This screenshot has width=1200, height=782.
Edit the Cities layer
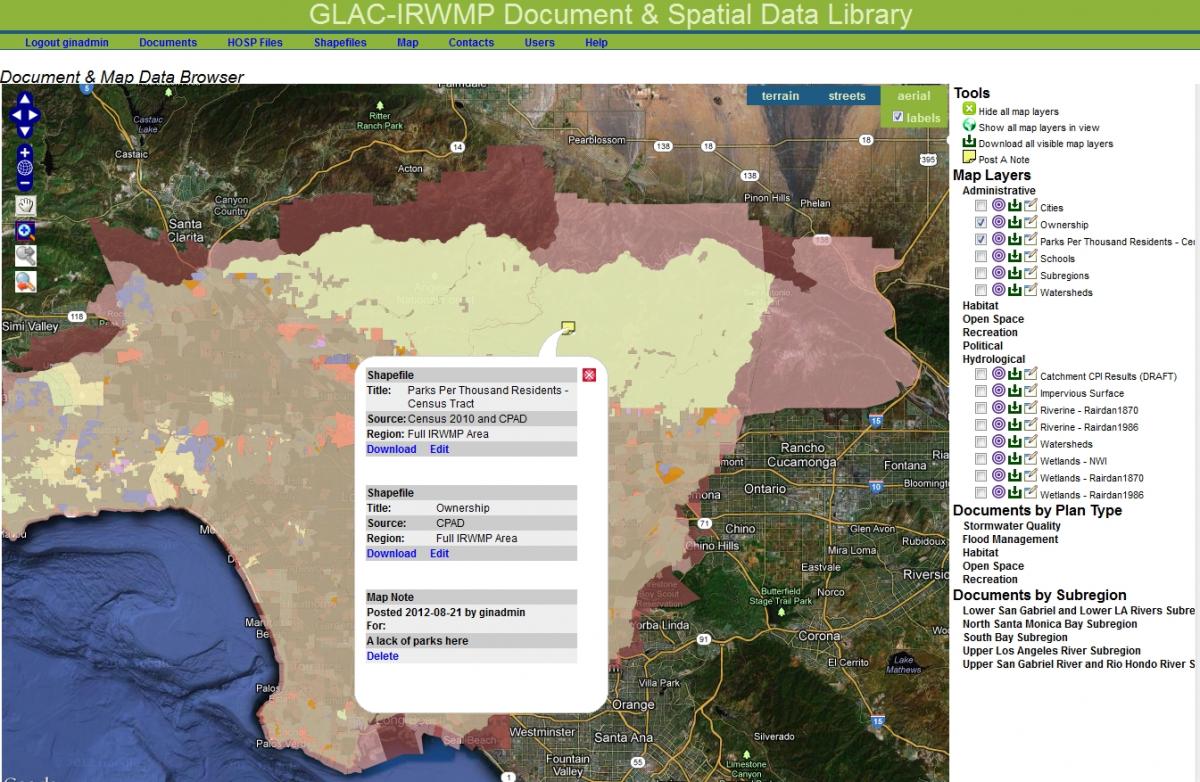click(x=1030, y=206)
